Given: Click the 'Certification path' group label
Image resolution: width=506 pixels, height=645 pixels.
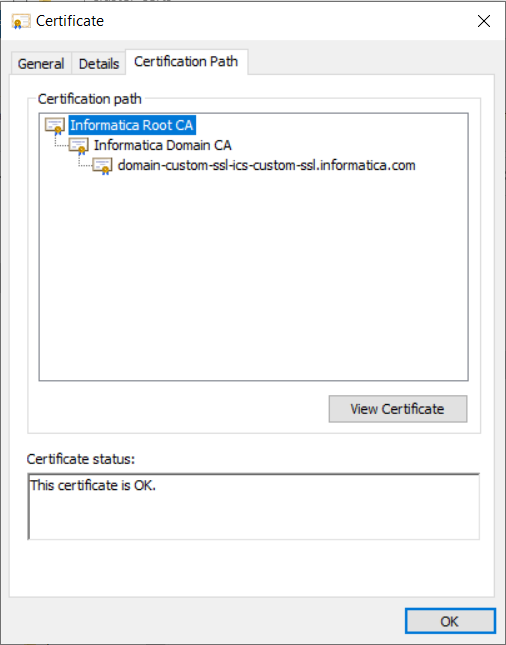Looking at the screenshot, I should coord(90,99).
